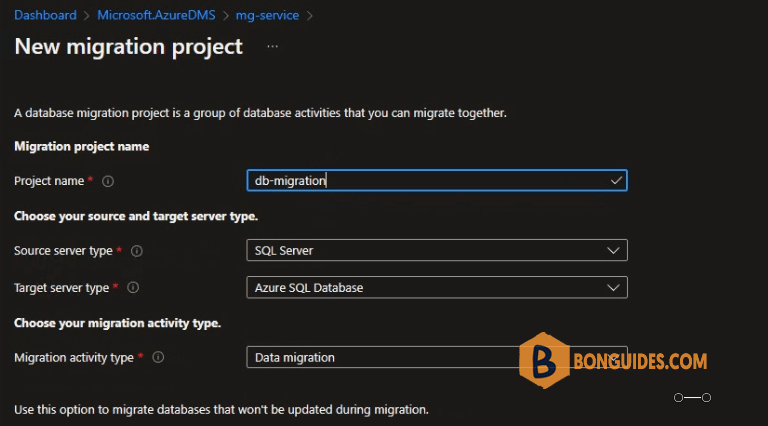Click validation checkmark in Project name field

pyautogui.click(x=616, y=181)
